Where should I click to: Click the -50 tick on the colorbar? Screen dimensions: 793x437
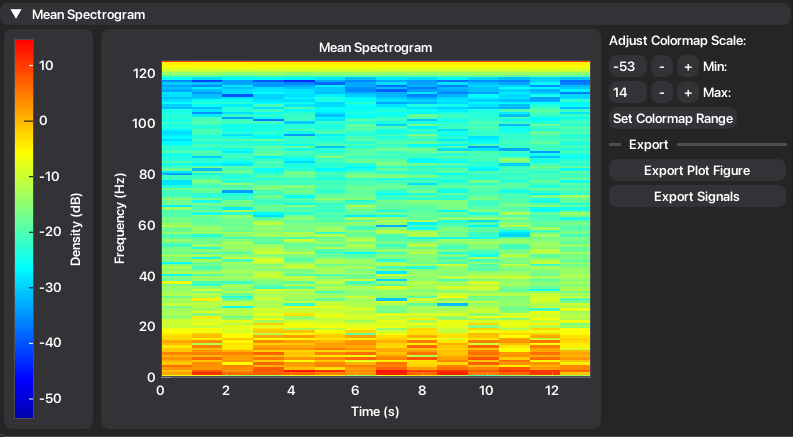(x=50, y=399)
